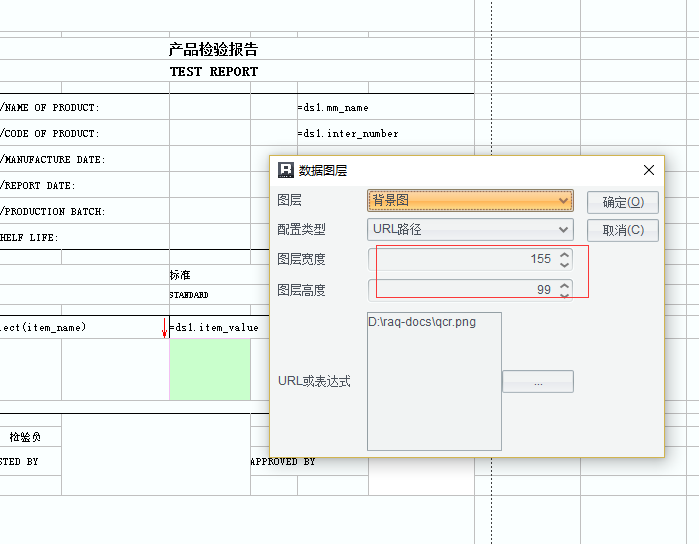Viewport: 699px width, 544px height.
Task: Select the =ds1.mm_name cell
Action: (333, 107)
